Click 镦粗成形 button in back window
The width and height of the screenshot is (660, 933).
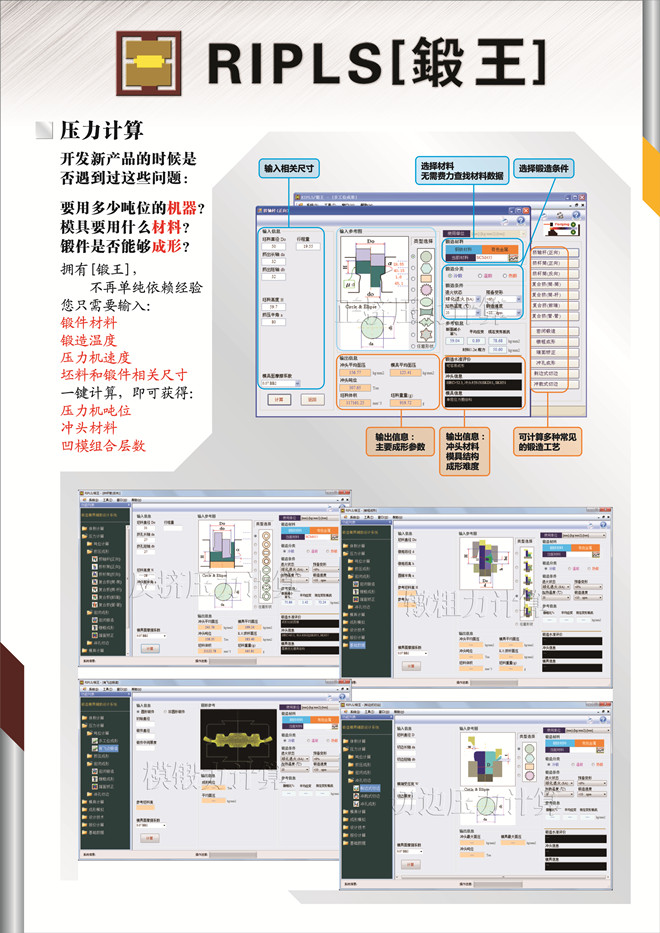click(x=555, y=342)
